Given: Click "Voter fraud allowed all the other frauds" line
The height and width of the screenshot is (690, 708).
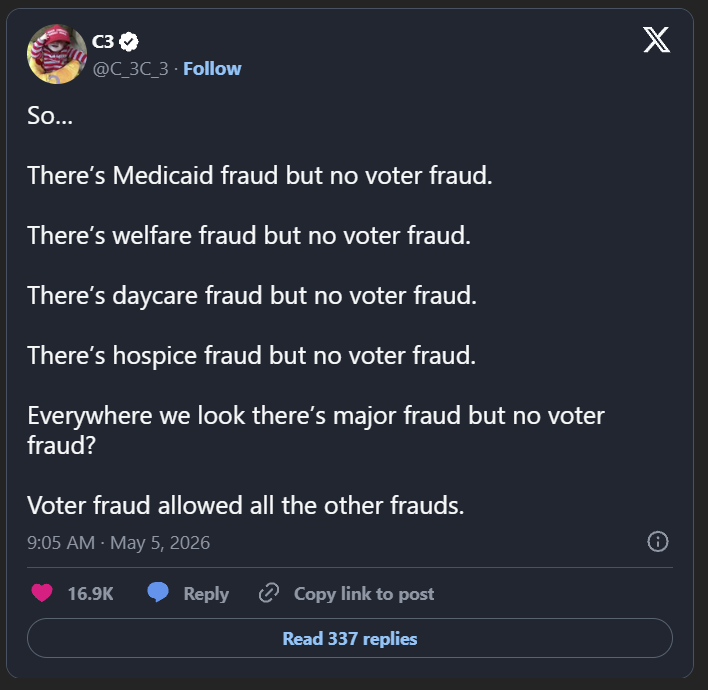Looking at the screenshot, I should [x=246, y=505].
